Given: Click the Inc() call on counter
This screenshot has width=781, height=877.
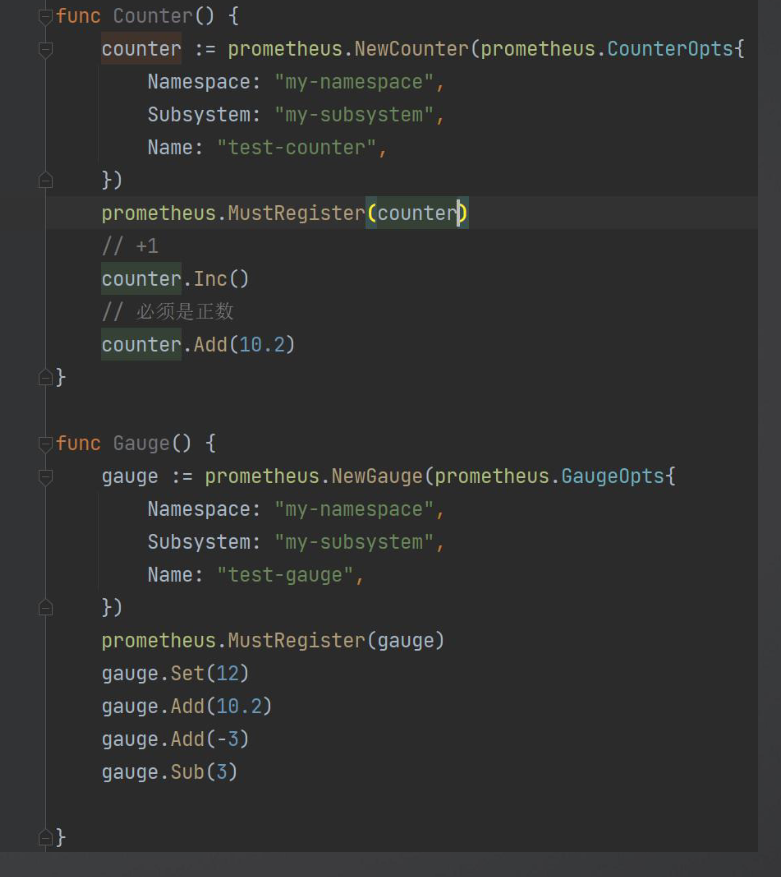Looking at the screenshot, I should click(x=221, y=279).
